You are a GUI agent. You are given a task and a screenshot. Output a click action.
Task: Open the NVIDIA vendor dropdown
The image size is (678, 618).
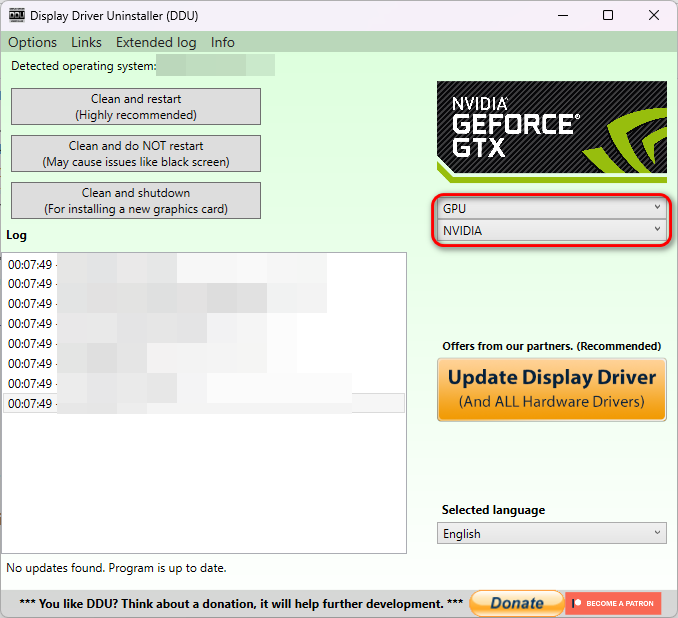552,230
